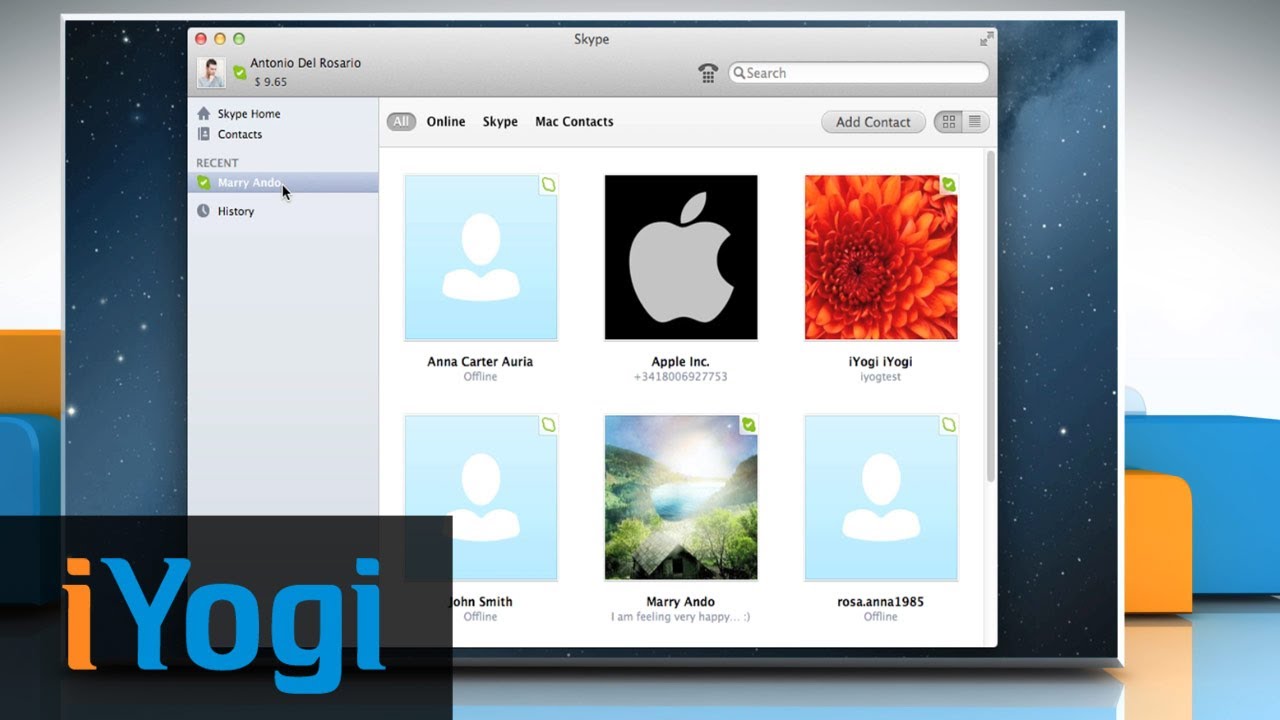The width and height of the screenshot is (1280, 720).
Task: Open History in the sidebar
Action: pos(236,211)
